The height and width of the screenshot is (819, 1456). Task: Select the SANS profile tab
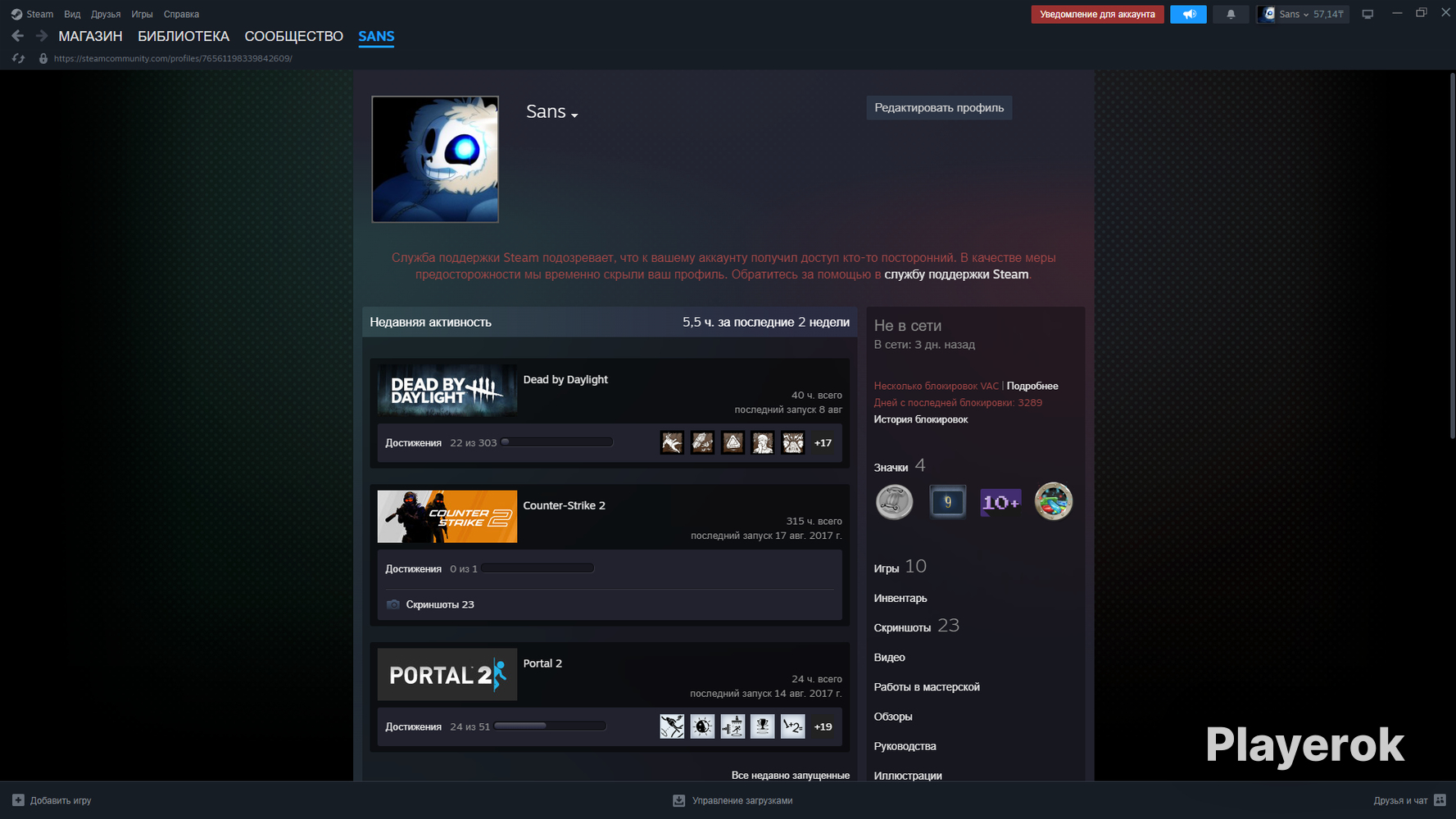(x=376, y=36)
